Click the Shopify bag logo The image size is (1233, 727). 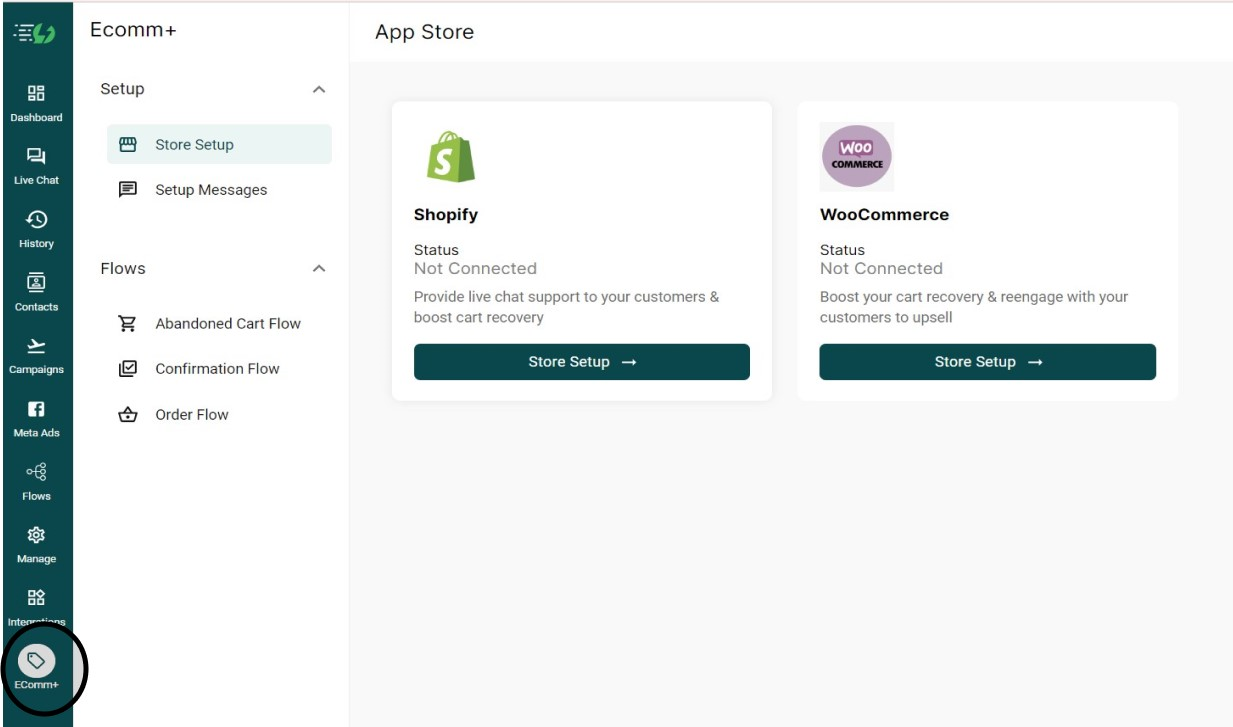click(451, 157)
